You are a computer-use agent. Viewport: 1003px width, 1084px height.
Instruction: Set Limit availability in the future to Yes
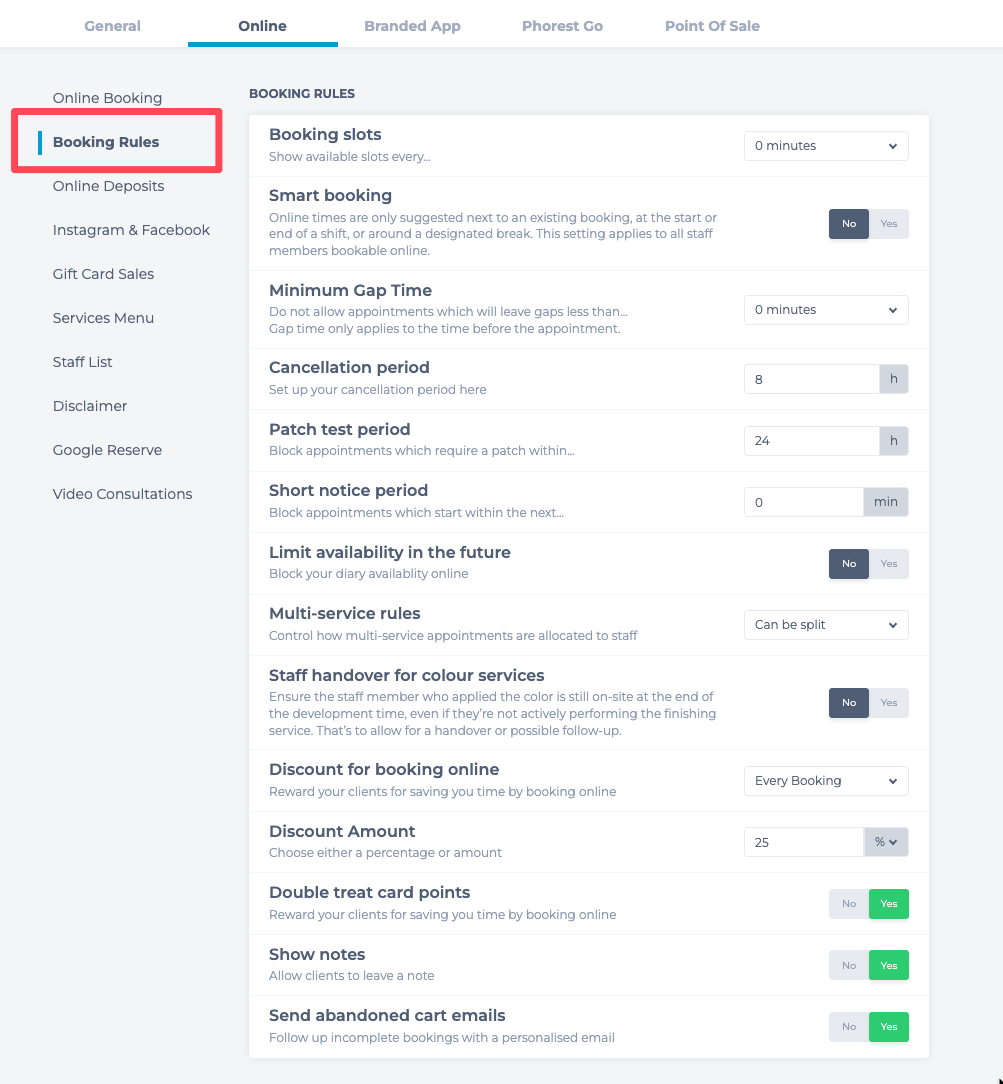click(x=889, y=564)
